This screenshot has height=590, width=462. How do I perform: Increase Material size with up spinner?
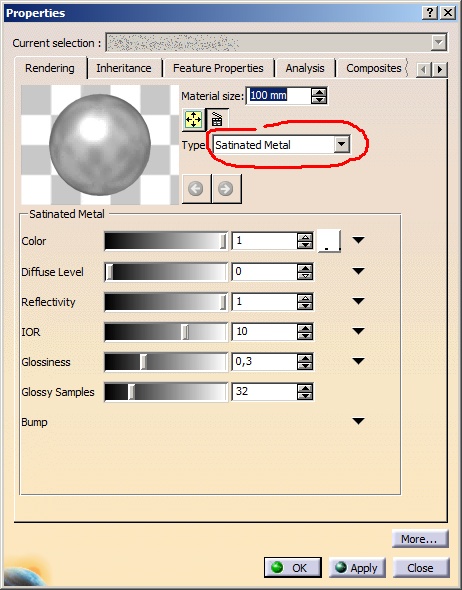click(319, 92)
